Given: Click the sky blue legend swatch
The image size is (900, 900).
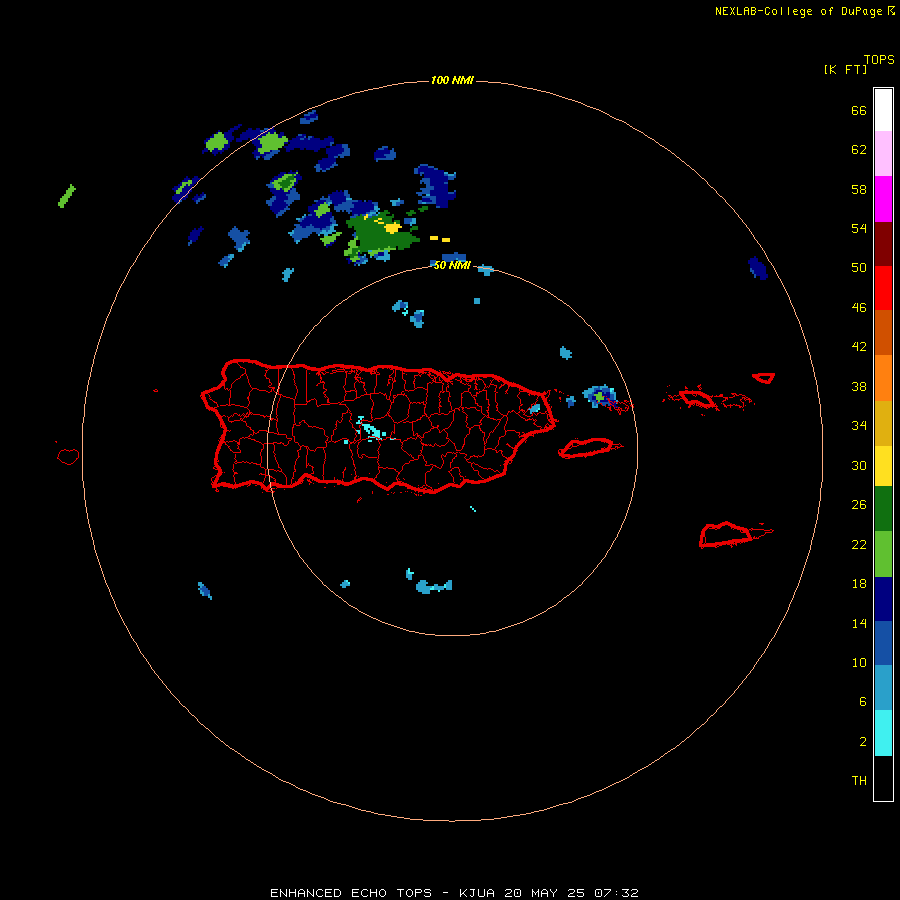Looking at the screenshot, I should click(x=883, y=688).
